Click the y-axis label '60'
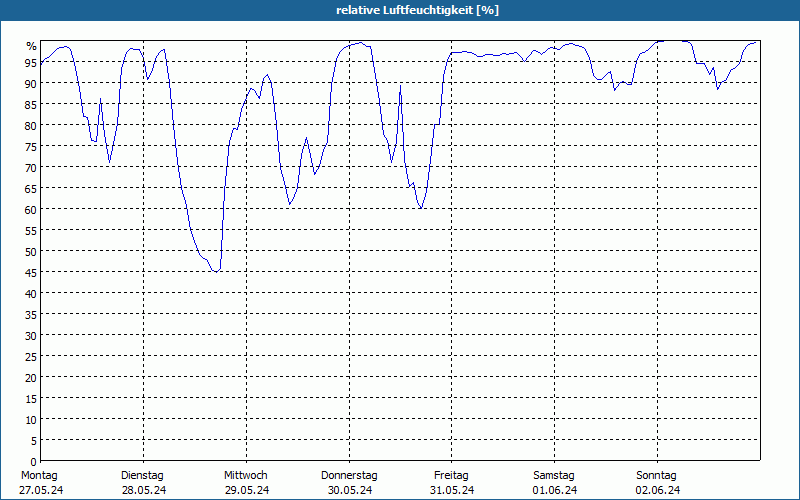Image resolution: width=800 pixels, height=500 pixels. coord(31,209)
